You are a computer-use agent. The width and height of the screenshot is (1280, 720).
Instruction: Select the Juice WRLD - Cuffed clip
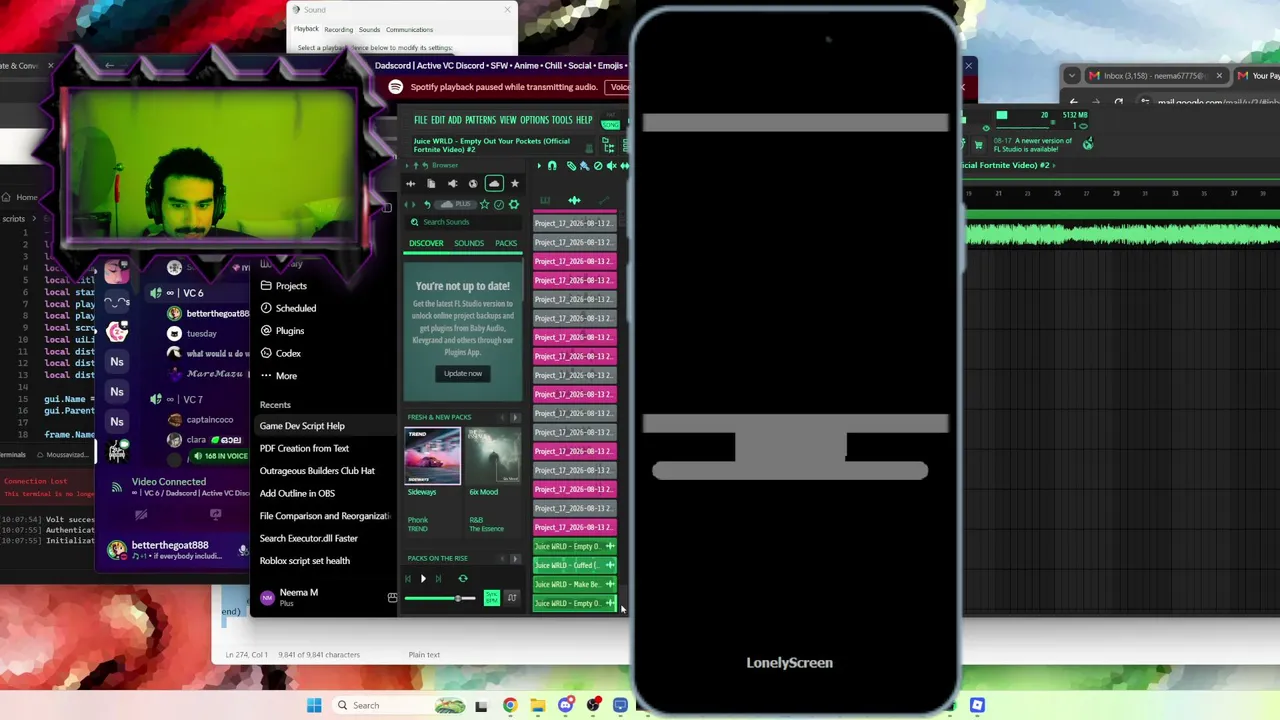pos(575,566)
